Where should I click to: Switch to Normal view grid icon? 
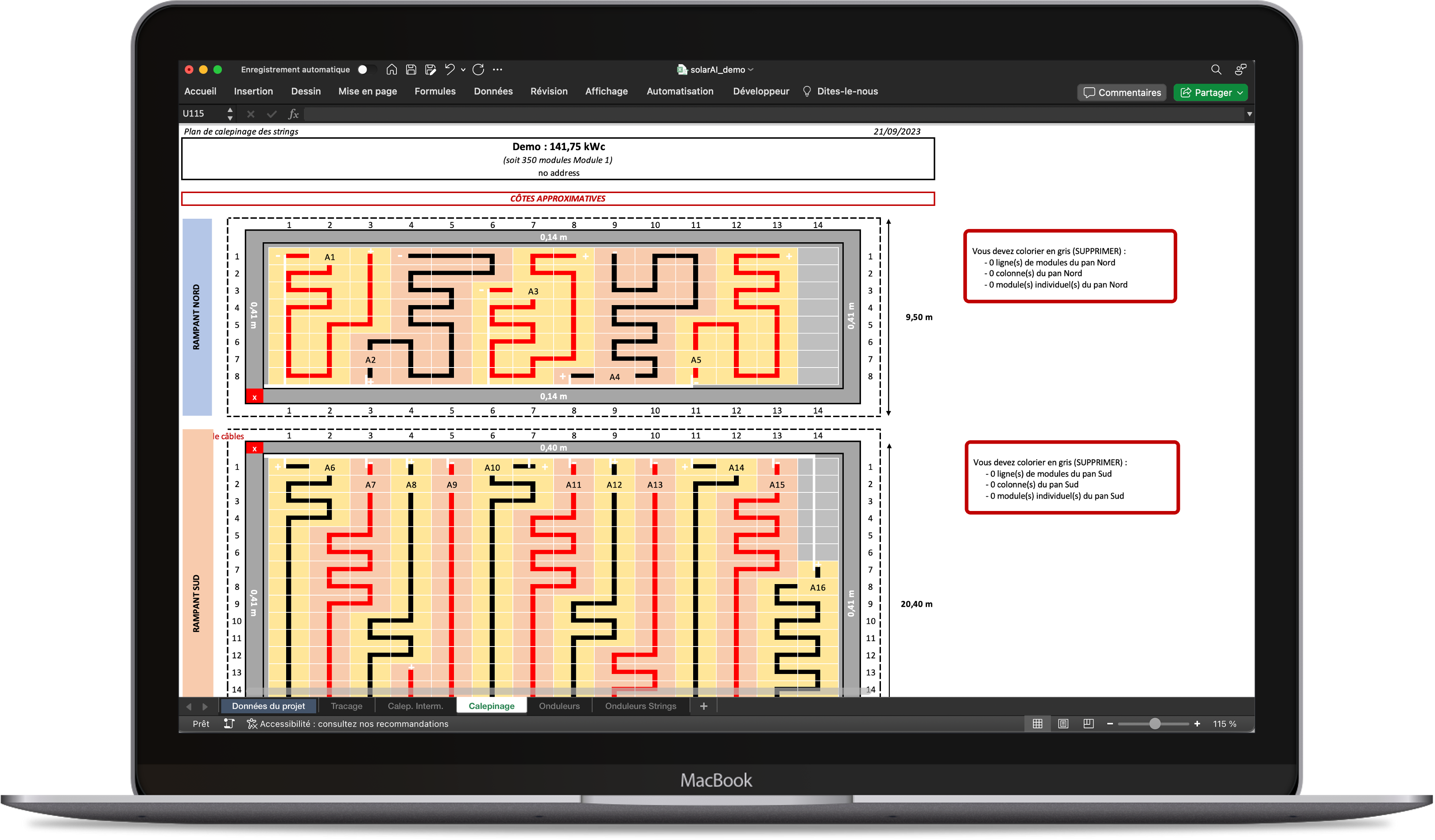(x=1038, y=724)
